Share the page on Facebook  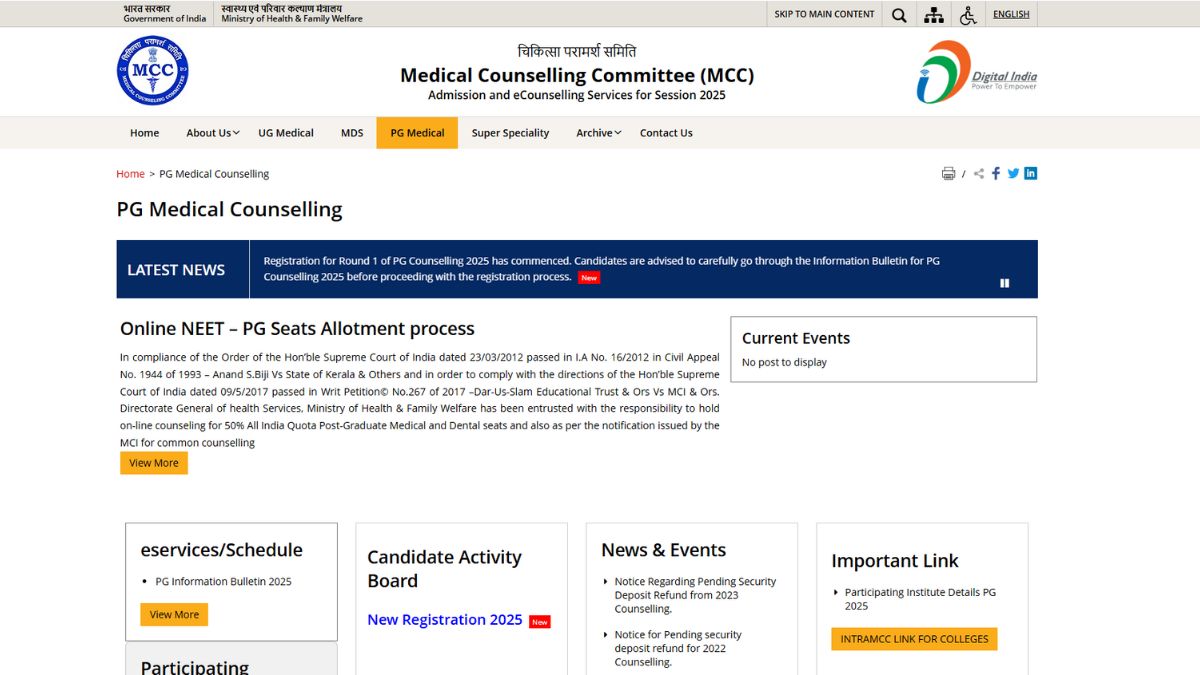pos(996,174)
